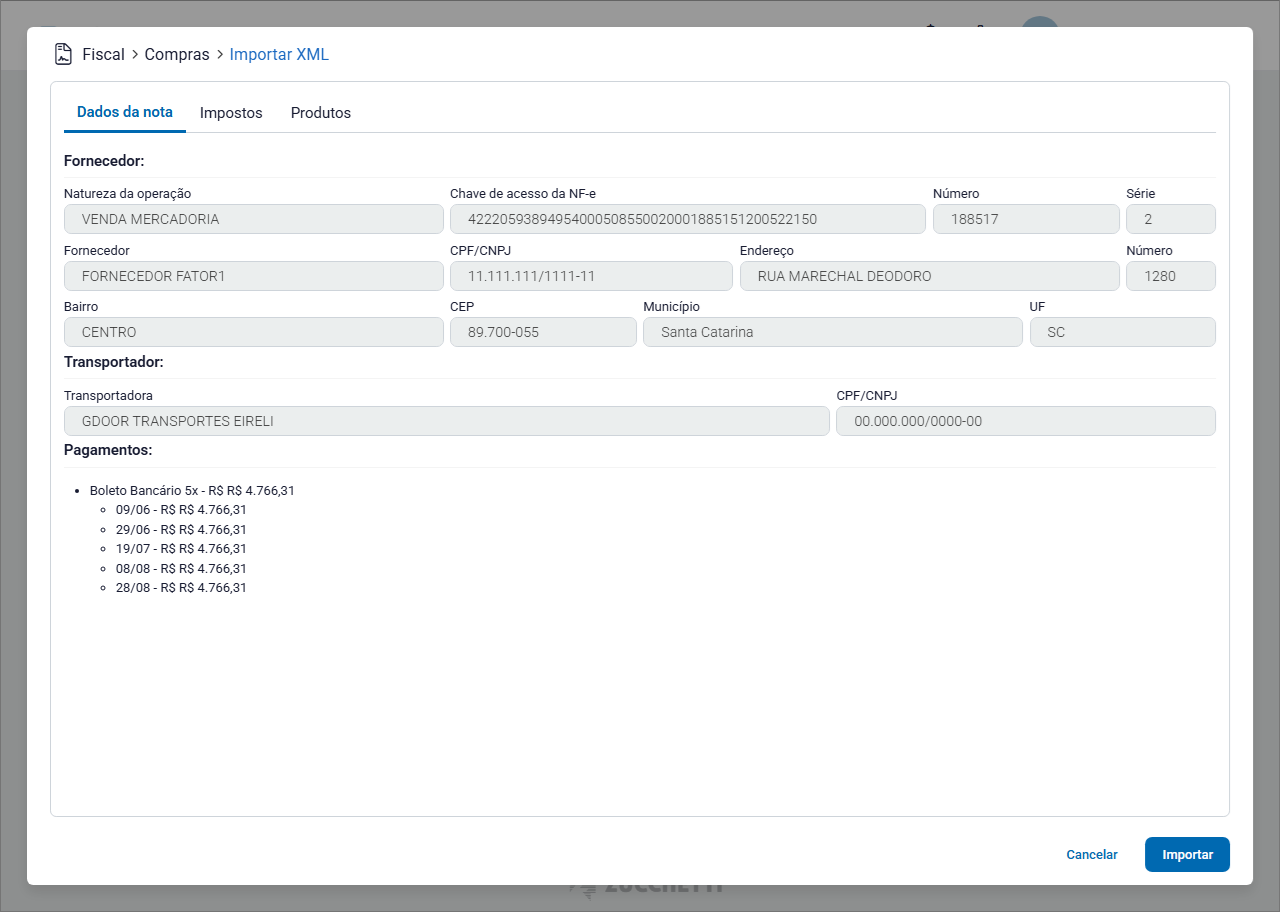This screenshot has height=912, width=1280.
Task: Select the Dados da nota tab
Action: 125,112
